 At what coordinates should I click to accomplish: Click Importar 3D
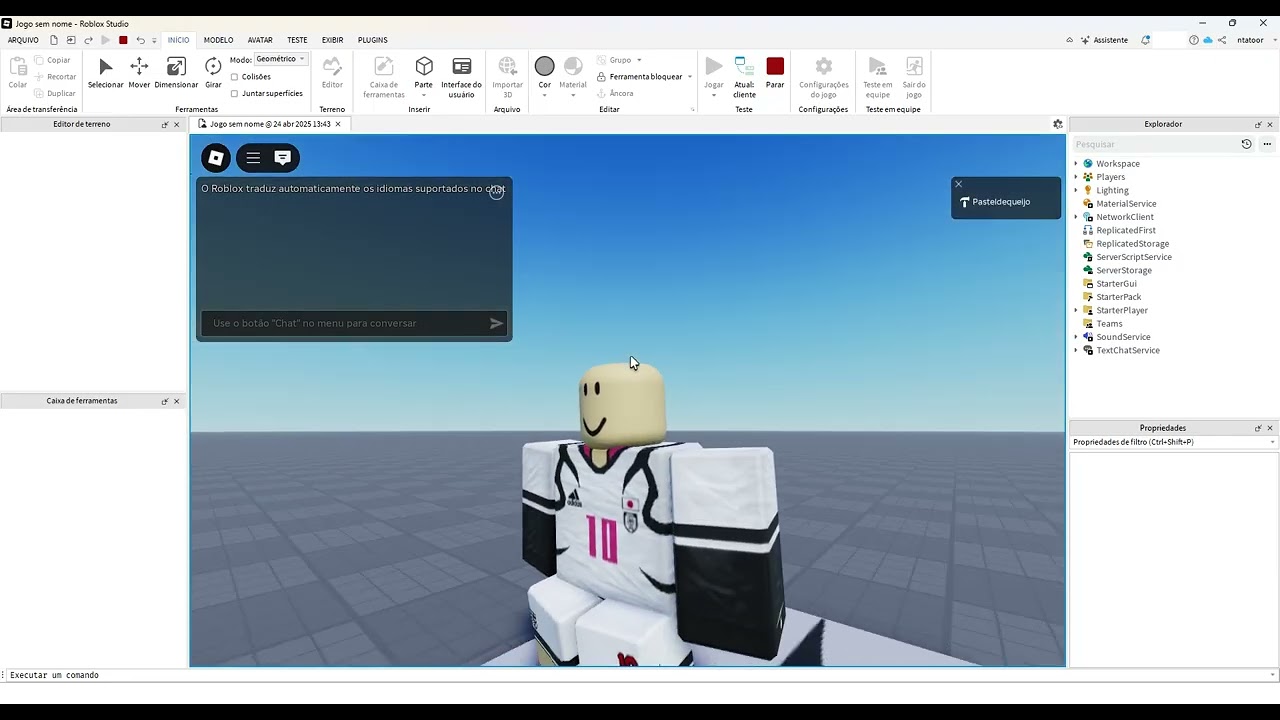[x=507, y=77]
